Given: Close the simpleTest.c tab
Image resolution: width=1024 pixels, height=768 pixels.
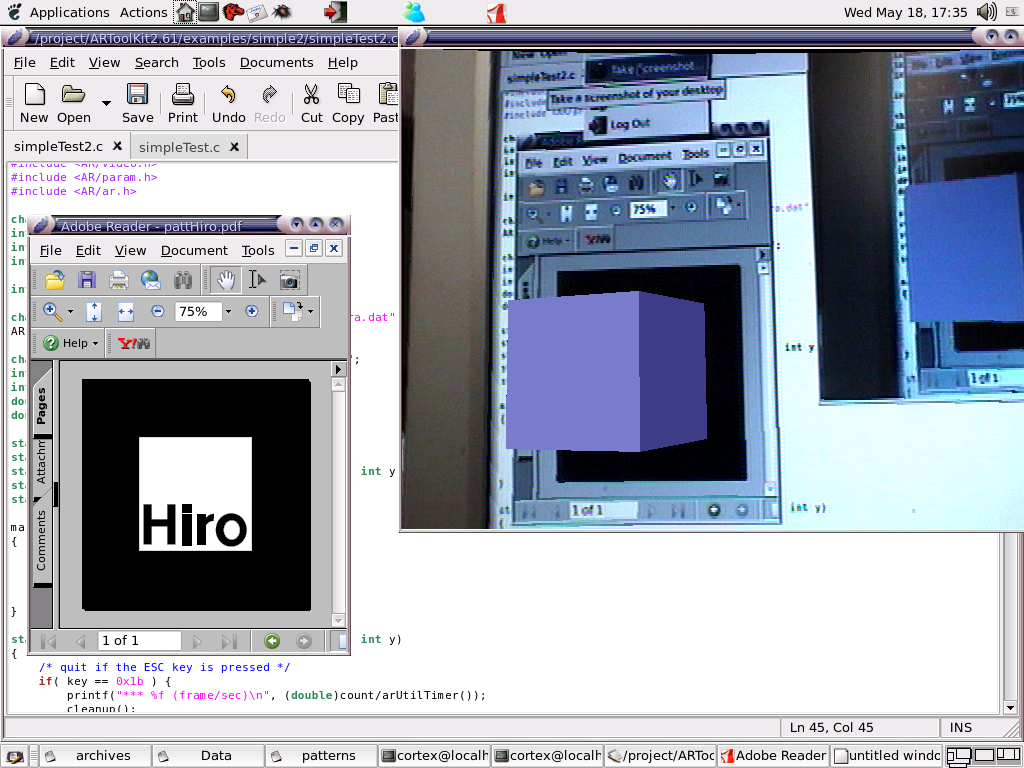Looking at the screenshot, I should [x=234, y=147].
